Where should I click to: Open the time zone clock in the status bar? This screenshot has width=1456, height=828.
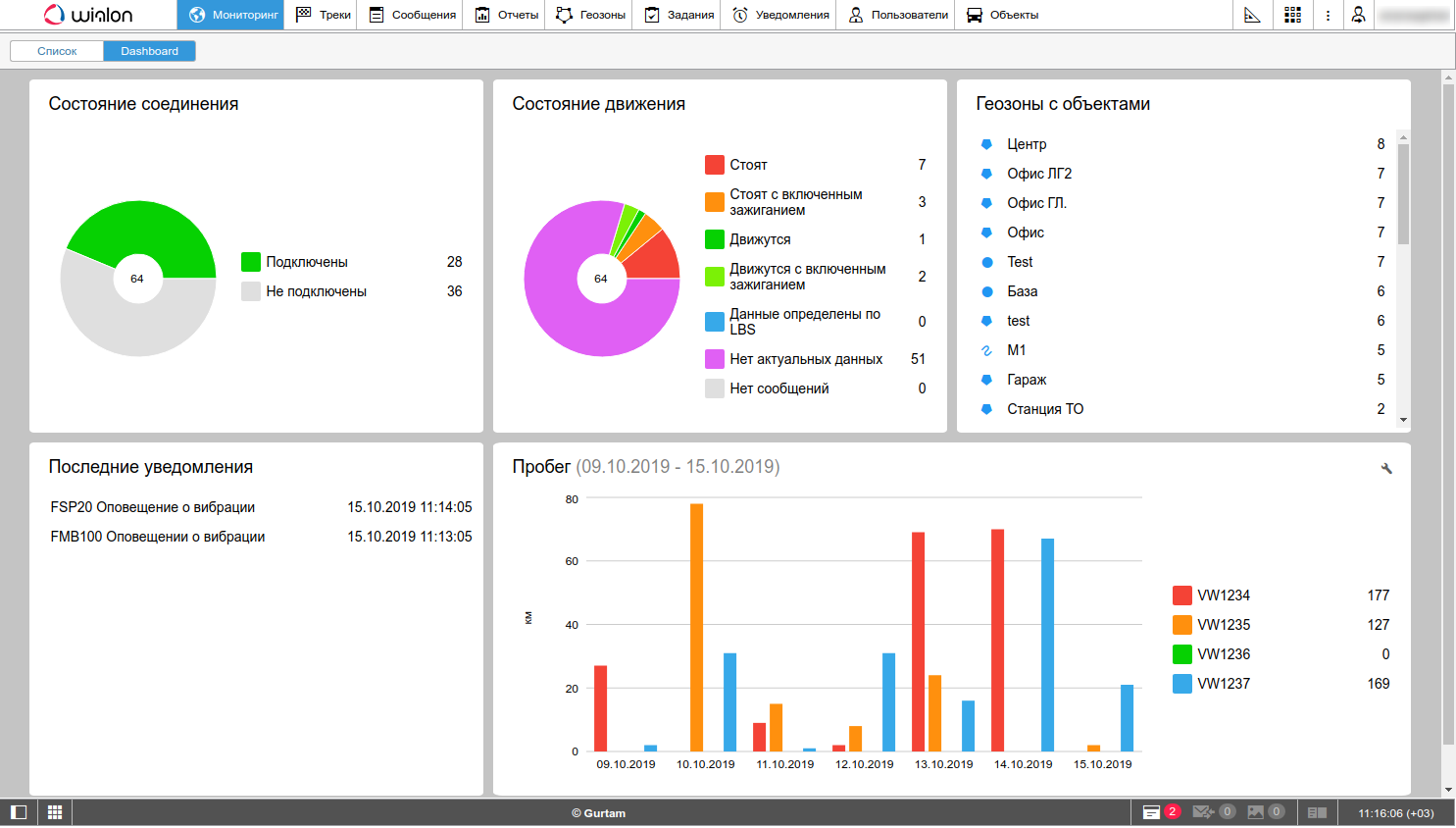point(1395,812)
